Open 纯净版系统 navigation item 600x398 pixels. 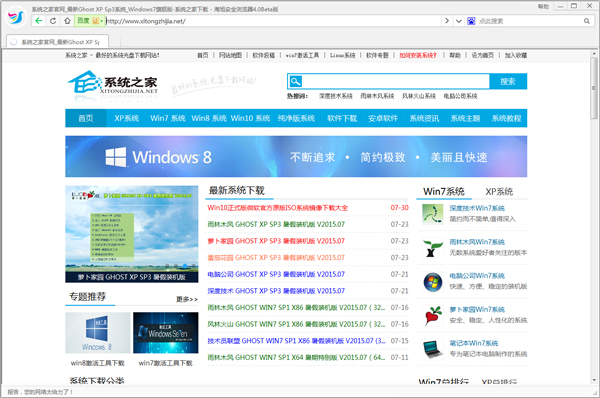click(296, 118)
